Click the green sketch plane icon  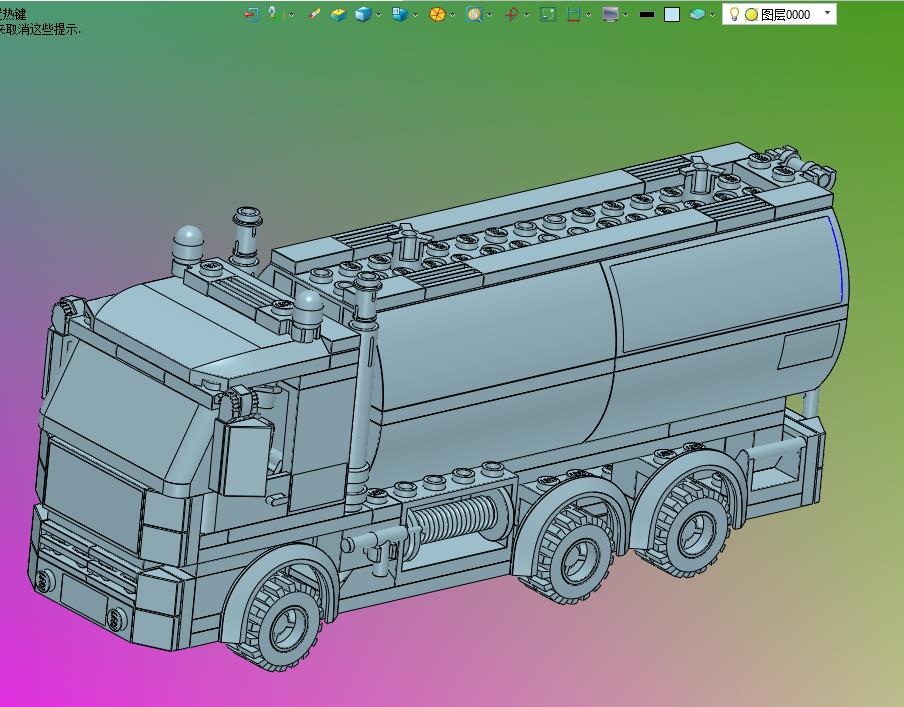point(548,14)
